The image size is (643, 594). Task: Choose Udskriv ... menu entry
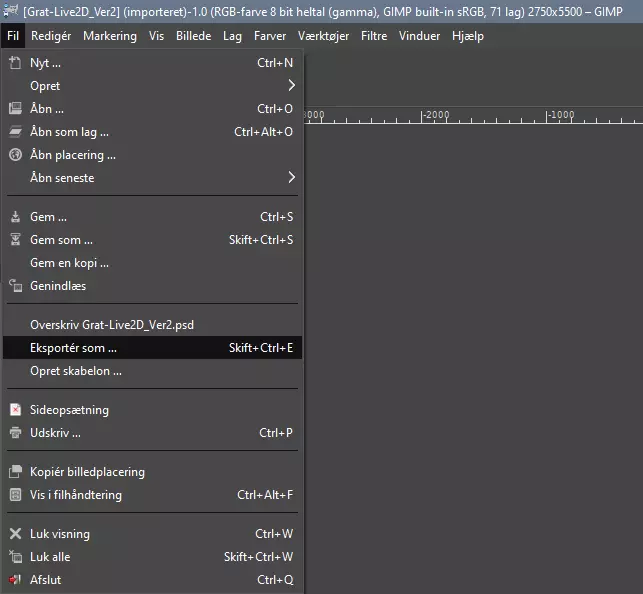(x=152, y=432)
